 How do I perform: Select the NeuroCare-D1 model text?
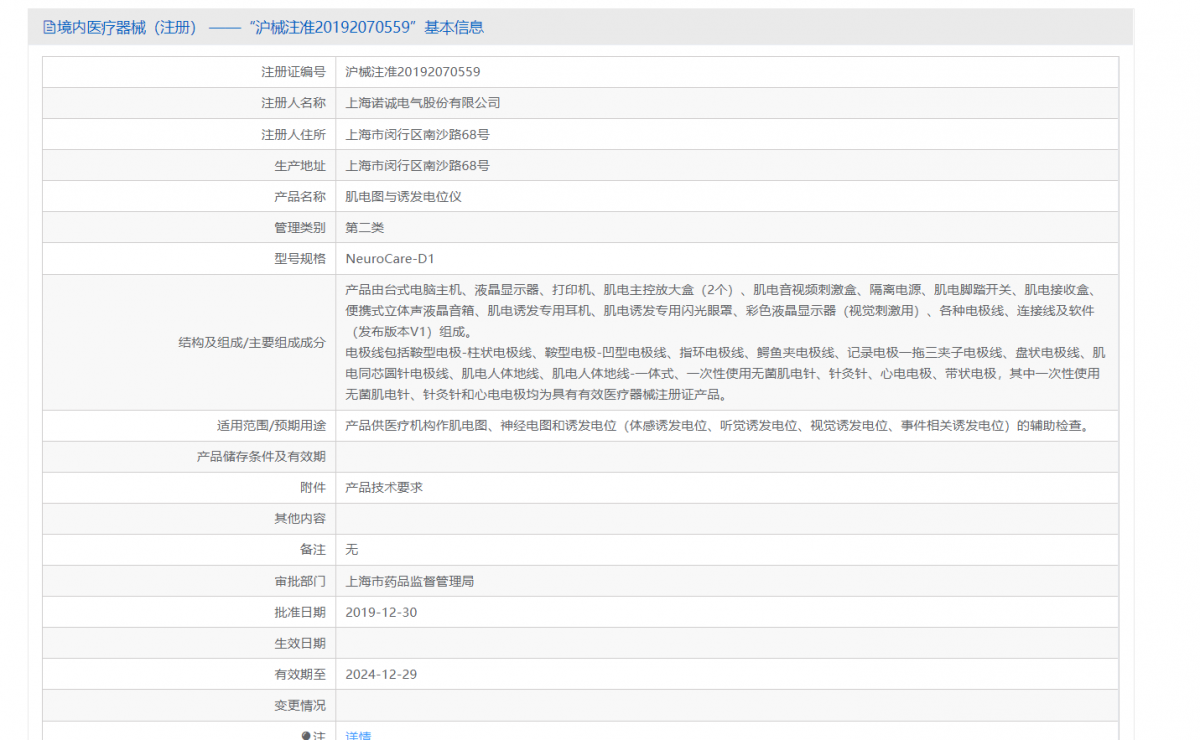(390, 259)
